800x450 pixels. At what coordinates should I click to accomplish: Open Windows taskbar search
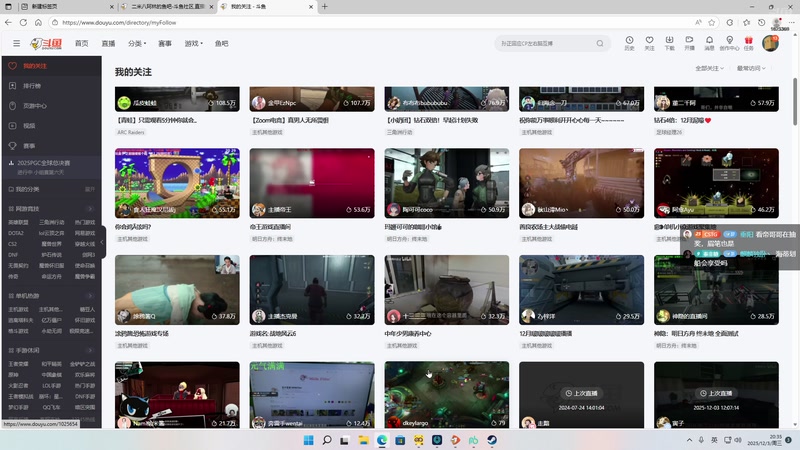327,440
